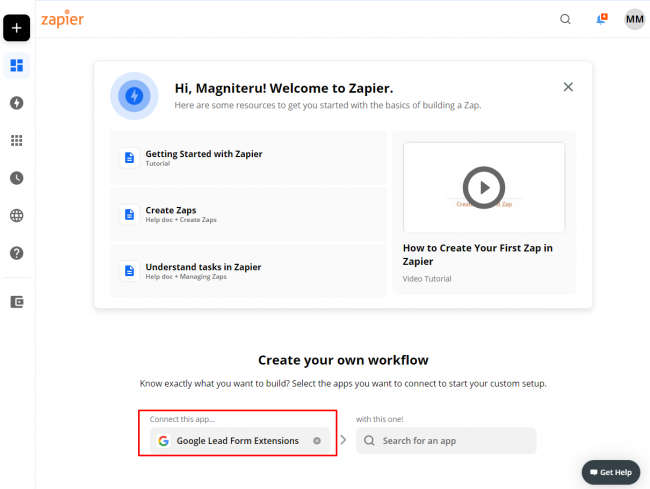Screen dimensions: 650x489
Task: Open the Zaps lightning bolt sidebar icon
Action: point(16,103)
